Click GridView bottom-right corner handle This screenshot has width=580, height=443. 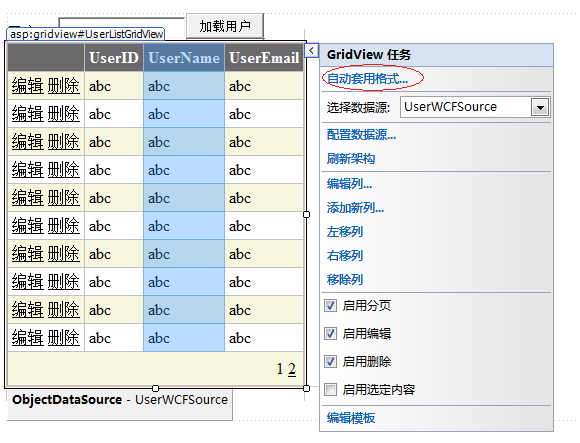coord(306,388)
